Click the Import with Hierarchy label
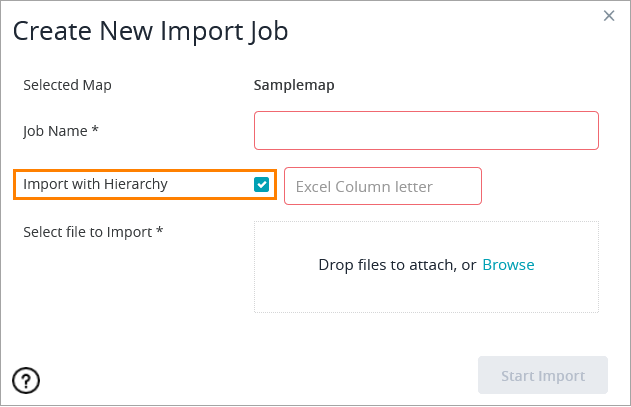This screenshot has height=407, width=631. pyautogui.click(x=95, y=184)
